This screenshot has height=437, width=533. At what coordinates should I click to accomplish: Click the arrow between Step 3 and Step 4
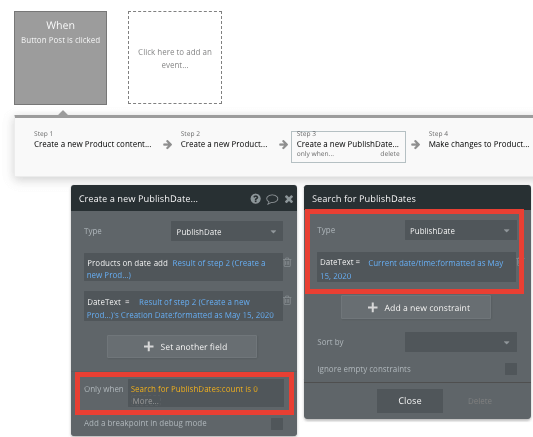point(415,144)
